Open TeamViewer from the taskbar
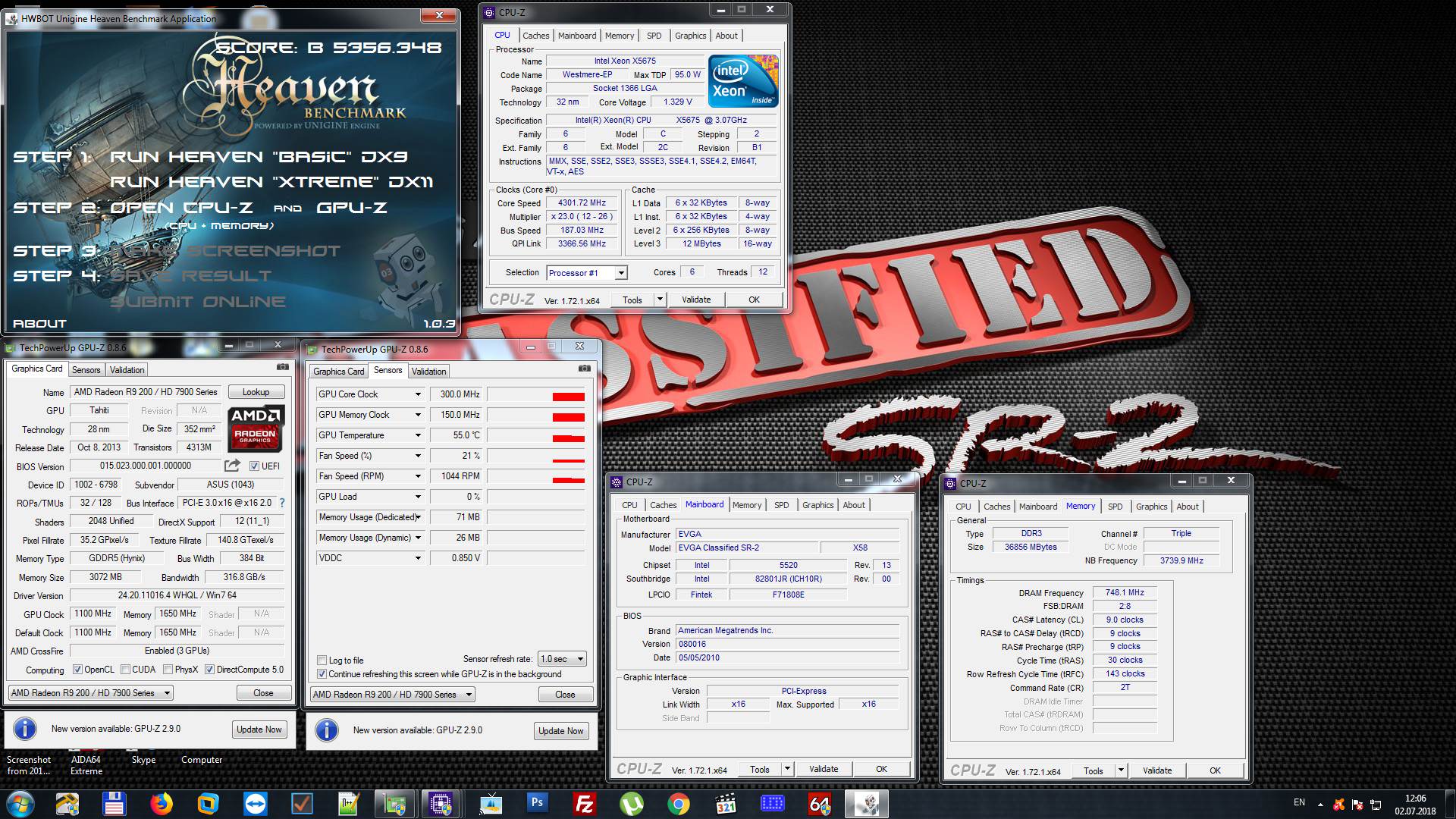 (x=255, y=803)
